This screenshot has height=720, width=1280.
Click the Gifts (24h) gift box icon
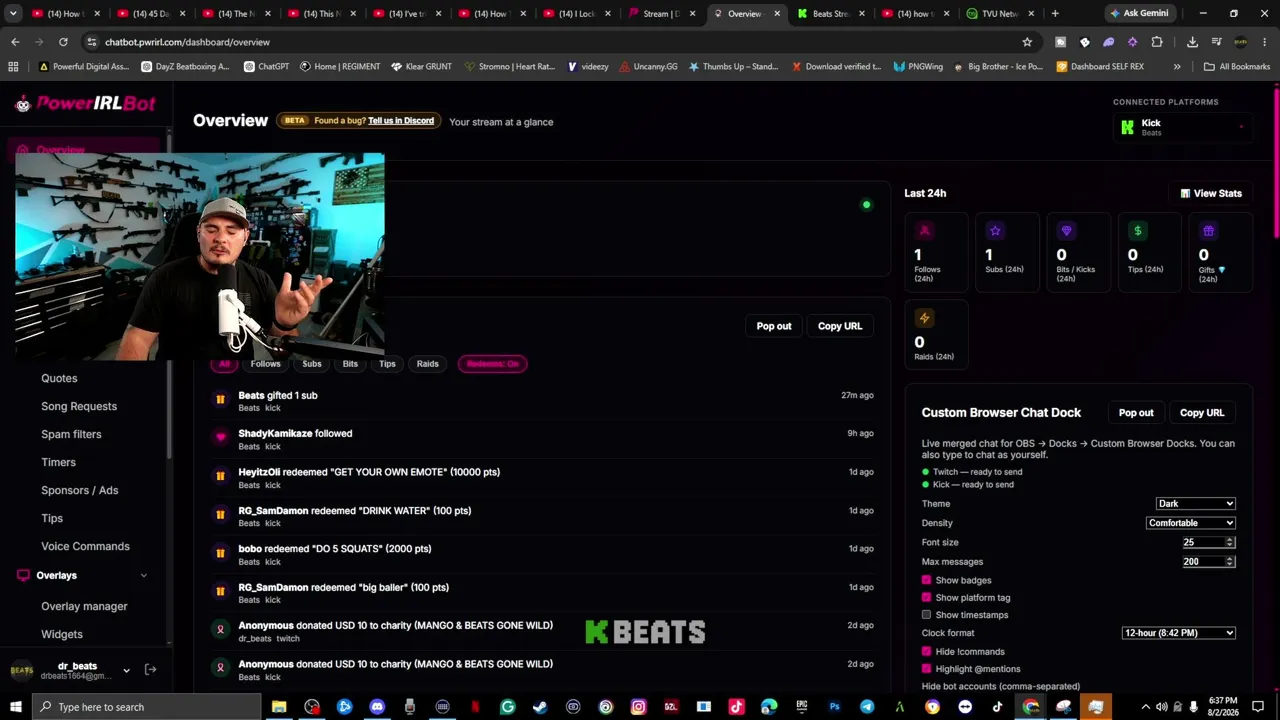click(x=1208, y=231)
